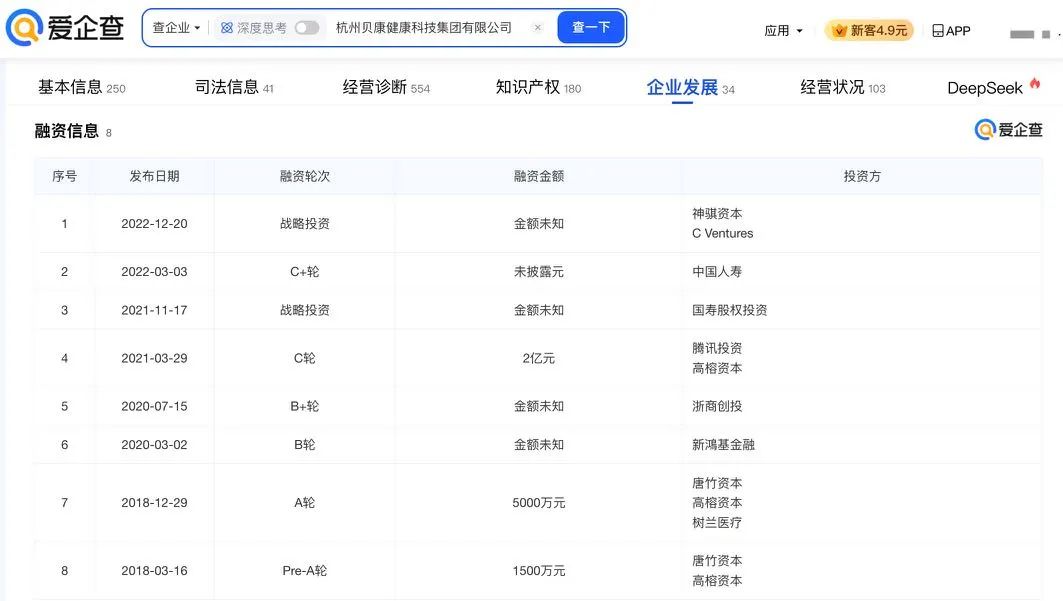This screenshot has height=601, width=1063.
Task: Open investor 神骐资本
Action: pyautogui.click(x=717, y=213)
